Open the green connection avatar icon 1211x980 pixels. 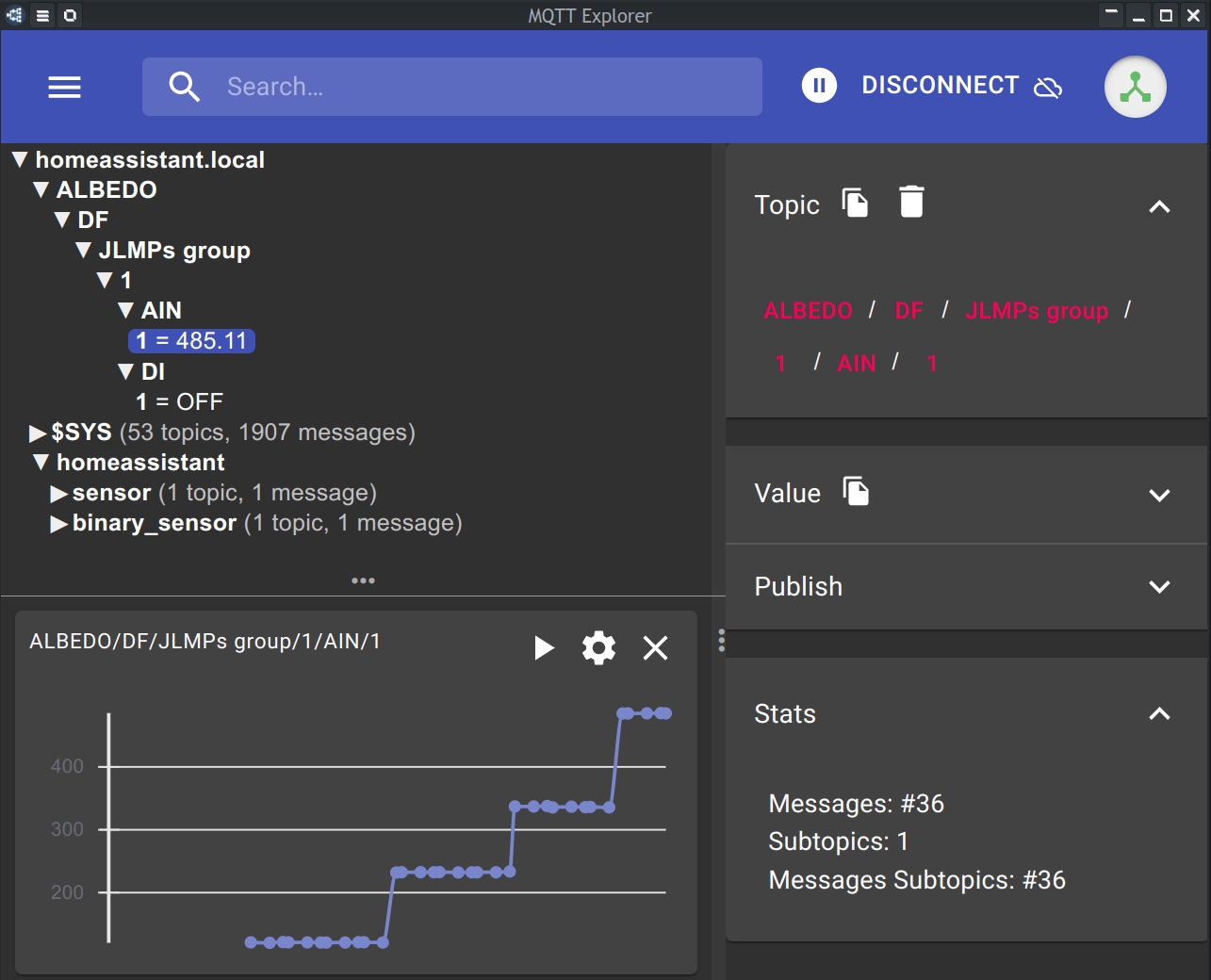point(1135,87)
